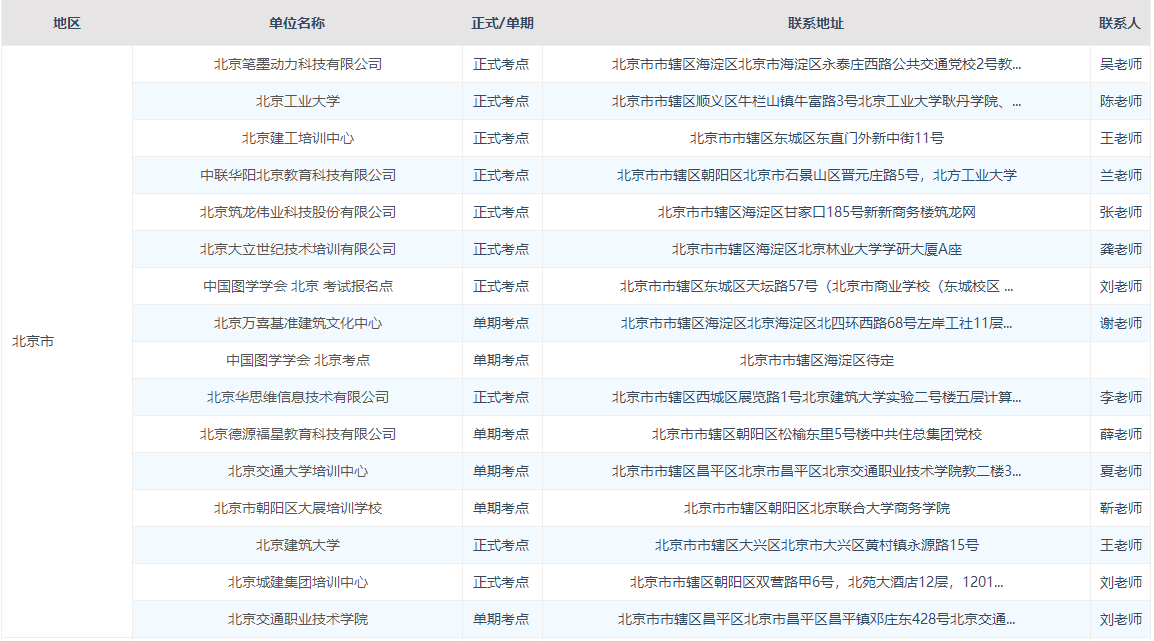Open 北京万喜基准建筑文化中心 entry
1154x641 pixels.
pos(297,323)
